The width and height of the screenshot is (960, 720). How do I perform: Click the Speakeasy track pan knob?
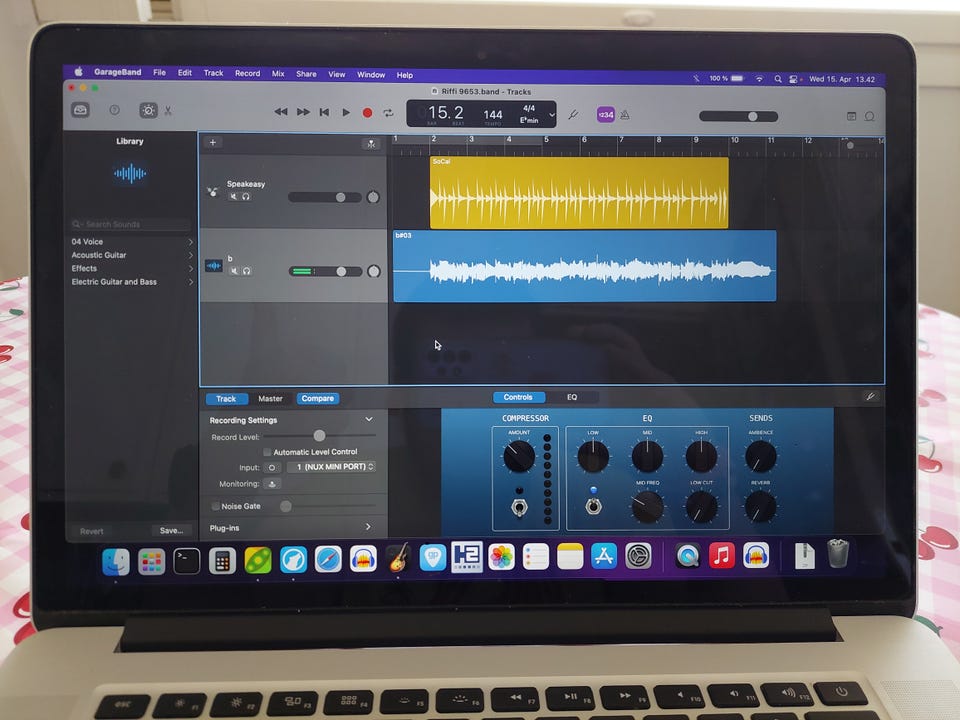373,197
